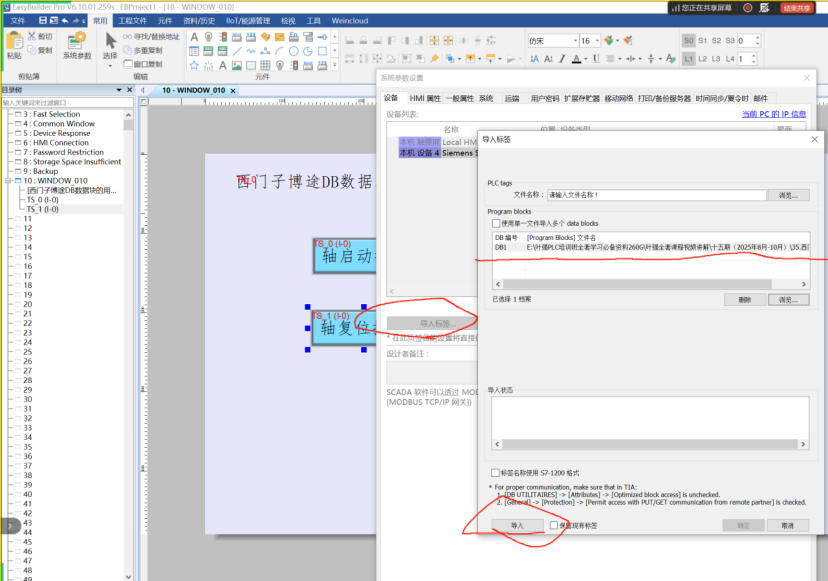This screenshot has width=828, height=581.
Task: Apply italic text formatting
Action: click(x=562, y=59)
